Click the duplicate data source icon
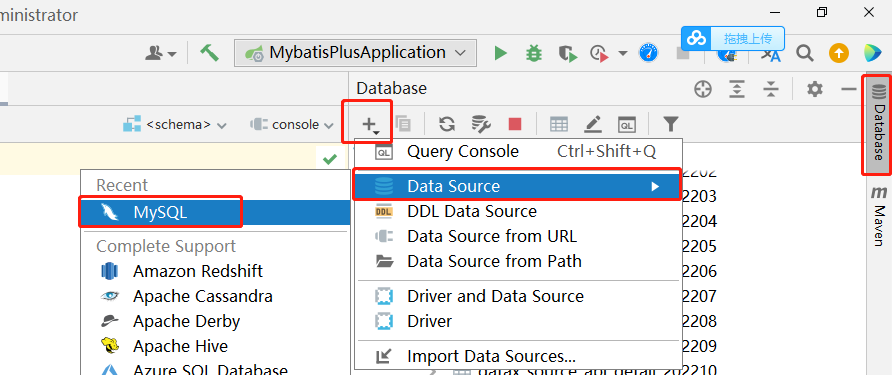Image resolution: width=892 pixels, height=375 pixels. click(x=403, y=124)
